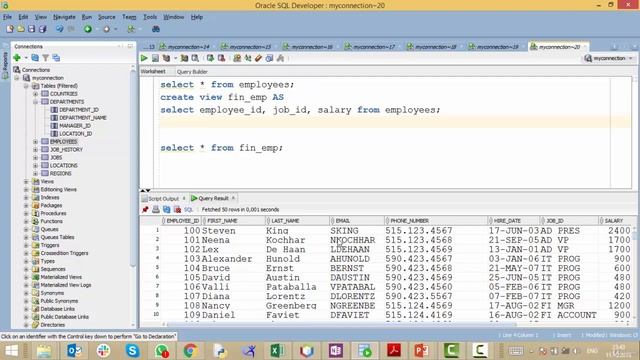Click the SQL History icon in worksheet toolbar
This screenshot has height=360, width=640.
tap(269, 58)
